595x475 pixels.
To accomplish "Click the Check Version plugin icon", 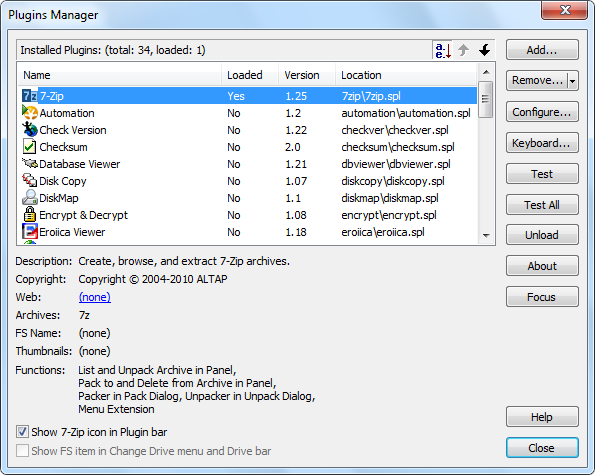I will click(30, 130).
